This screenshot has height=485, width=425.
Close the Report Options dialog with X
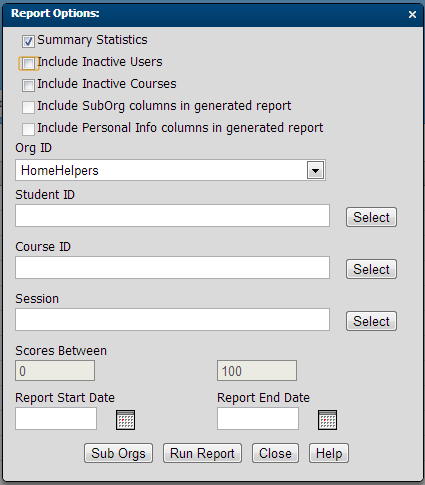point(412,15)
